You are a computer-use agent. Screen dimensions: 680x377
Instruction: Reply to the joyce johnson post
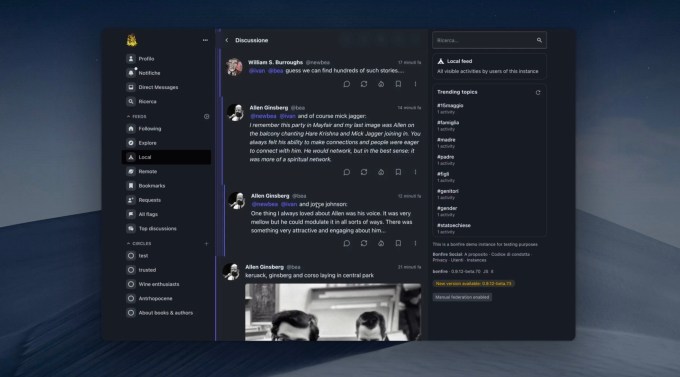click(x=347, y=243)
